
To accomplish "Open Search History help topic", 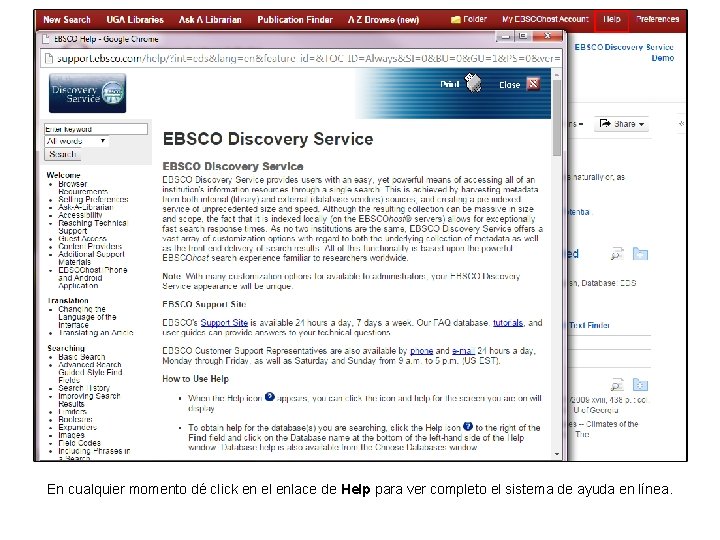I will coord(84,388).
